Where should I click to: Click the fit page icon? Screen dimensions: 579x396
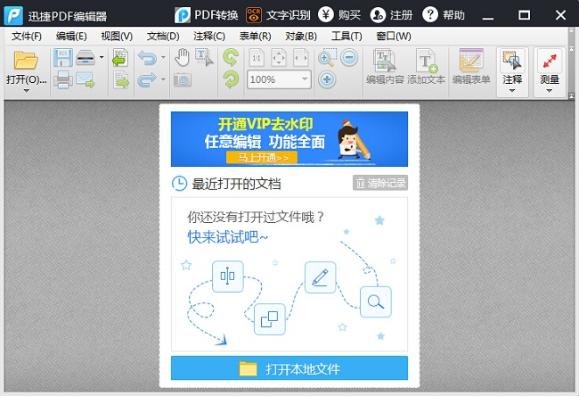[279, 58]
